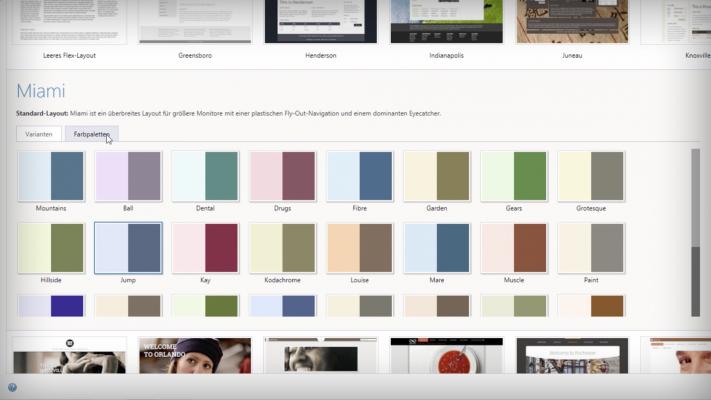This screenshot has width=711, height=400.
Task: Select the Gears color palette
Action: (x=514, y=177)
